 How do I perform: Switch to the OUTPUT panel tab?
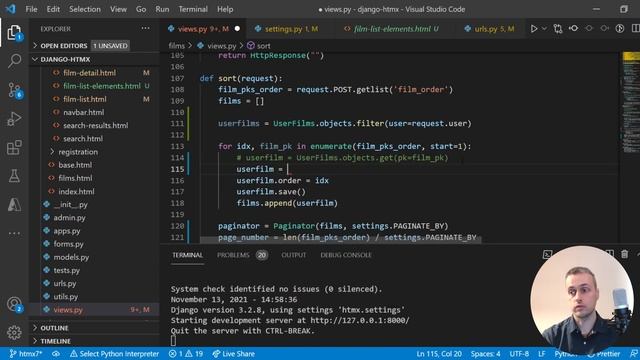click(x=293, y=255)
